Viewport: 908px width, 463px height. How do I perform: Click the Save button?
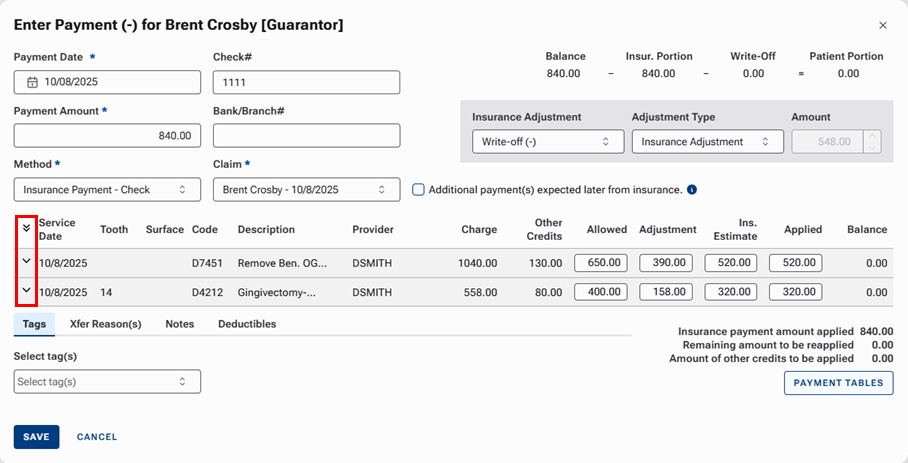36,437
